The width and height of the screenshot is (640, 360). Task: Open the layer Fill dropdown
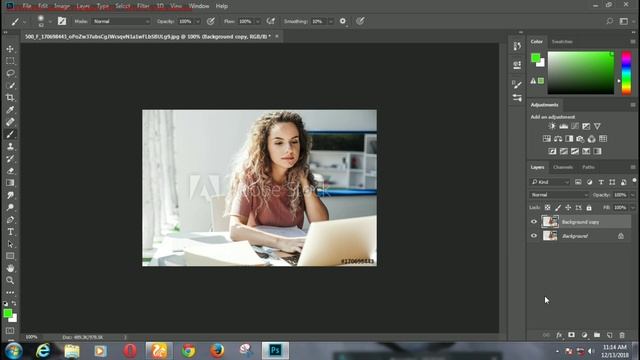(633, 208)
